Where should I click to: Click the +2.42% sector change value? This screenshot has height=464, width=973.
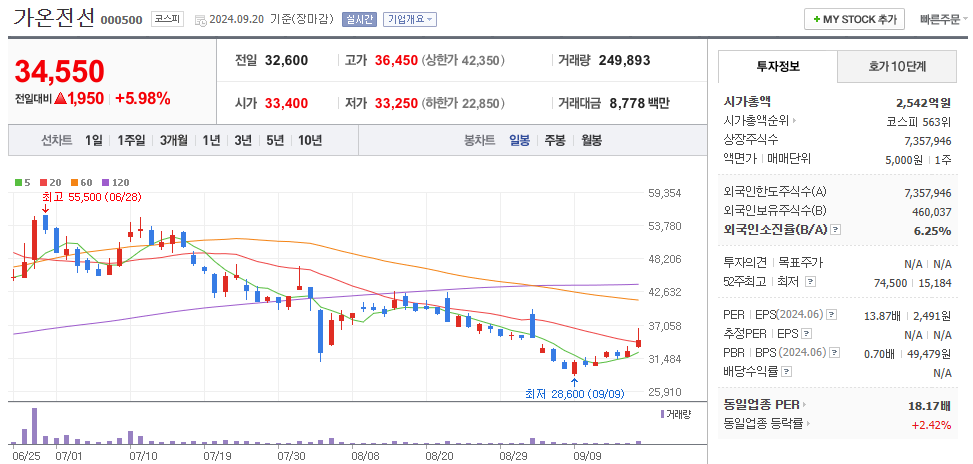pyautogui.click(x=931, y=425)
